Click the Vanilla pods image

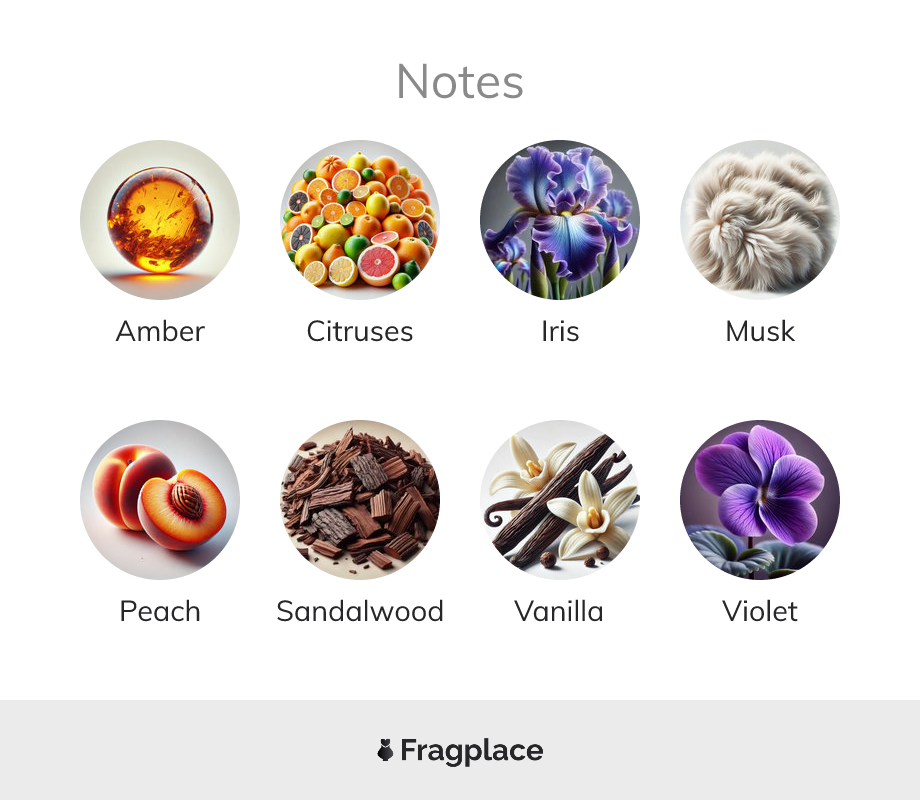click(x=560, y=499)
